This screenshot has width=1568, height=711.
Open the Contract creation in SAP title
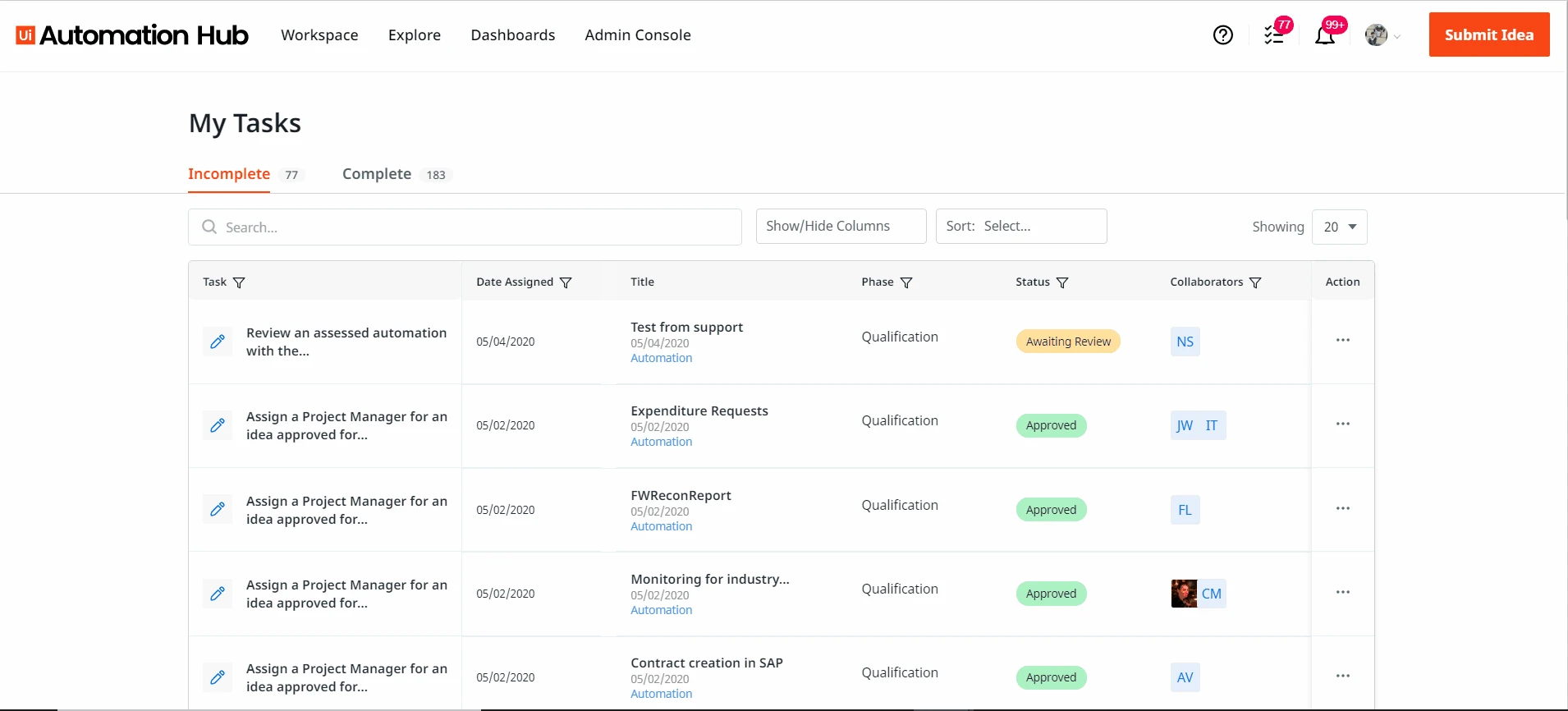click(707, 663)
